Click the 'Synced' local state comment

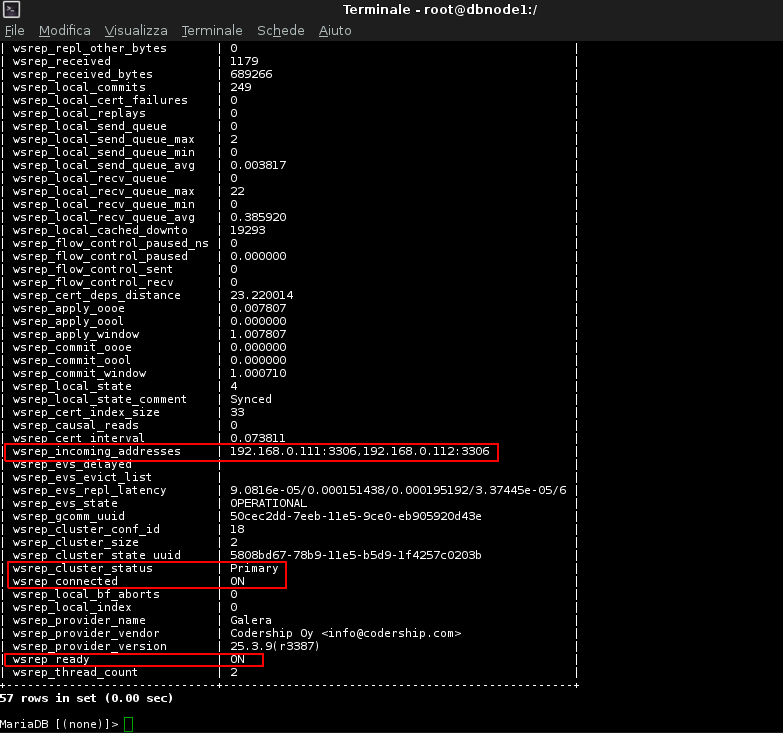click(251, 399)
